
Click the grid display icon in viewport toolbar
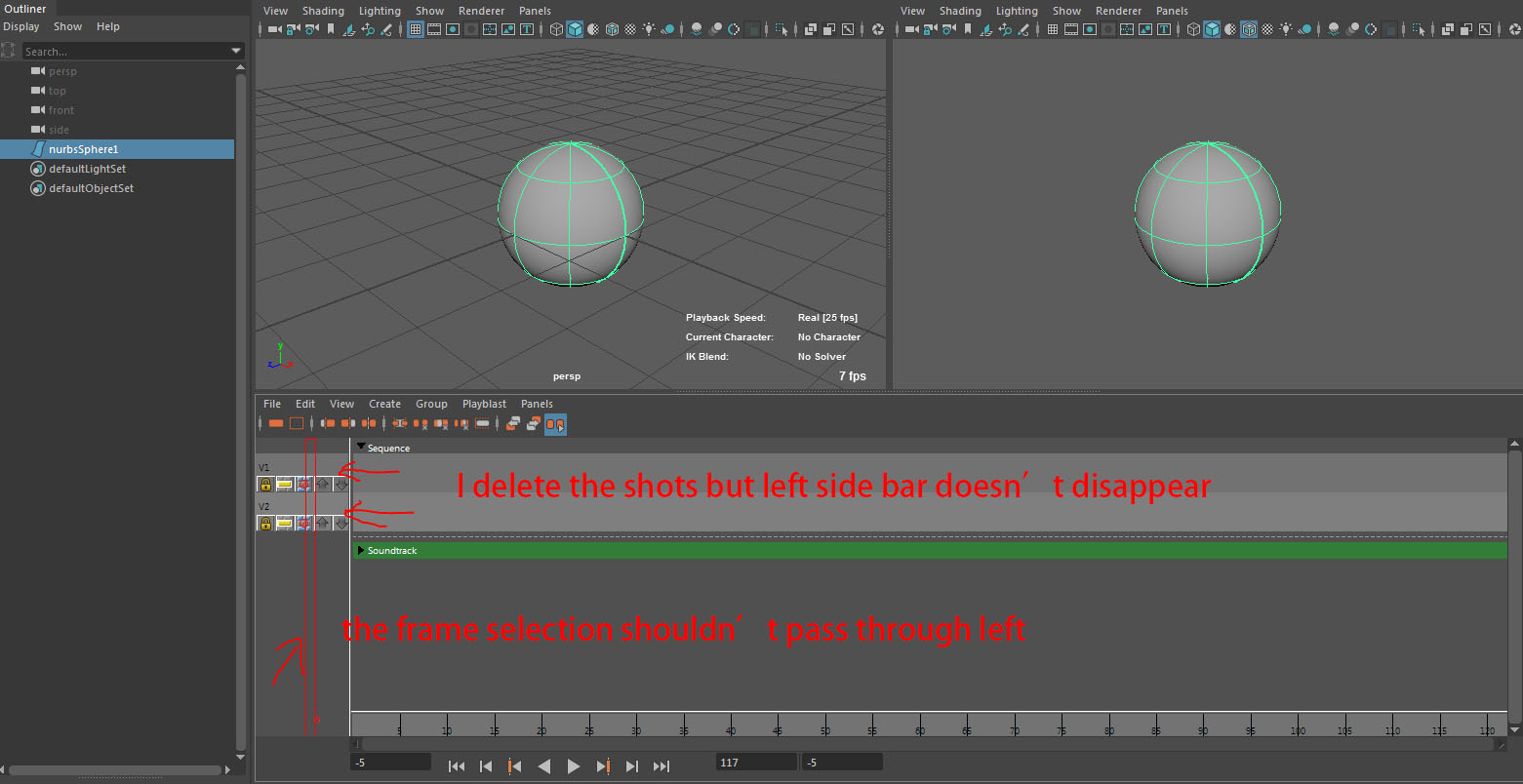tap(416, 29)
